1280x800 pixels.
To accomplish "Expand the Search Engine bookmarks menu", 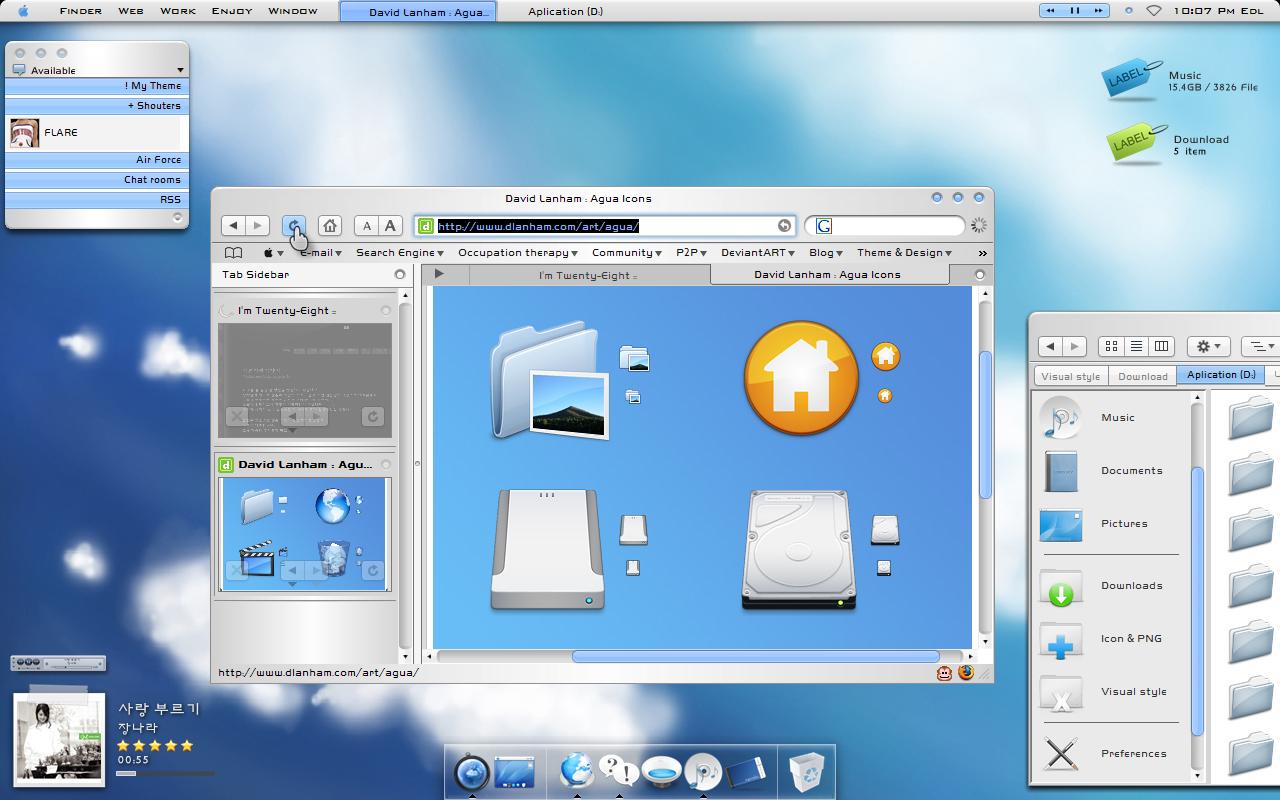I will point(399,253).
